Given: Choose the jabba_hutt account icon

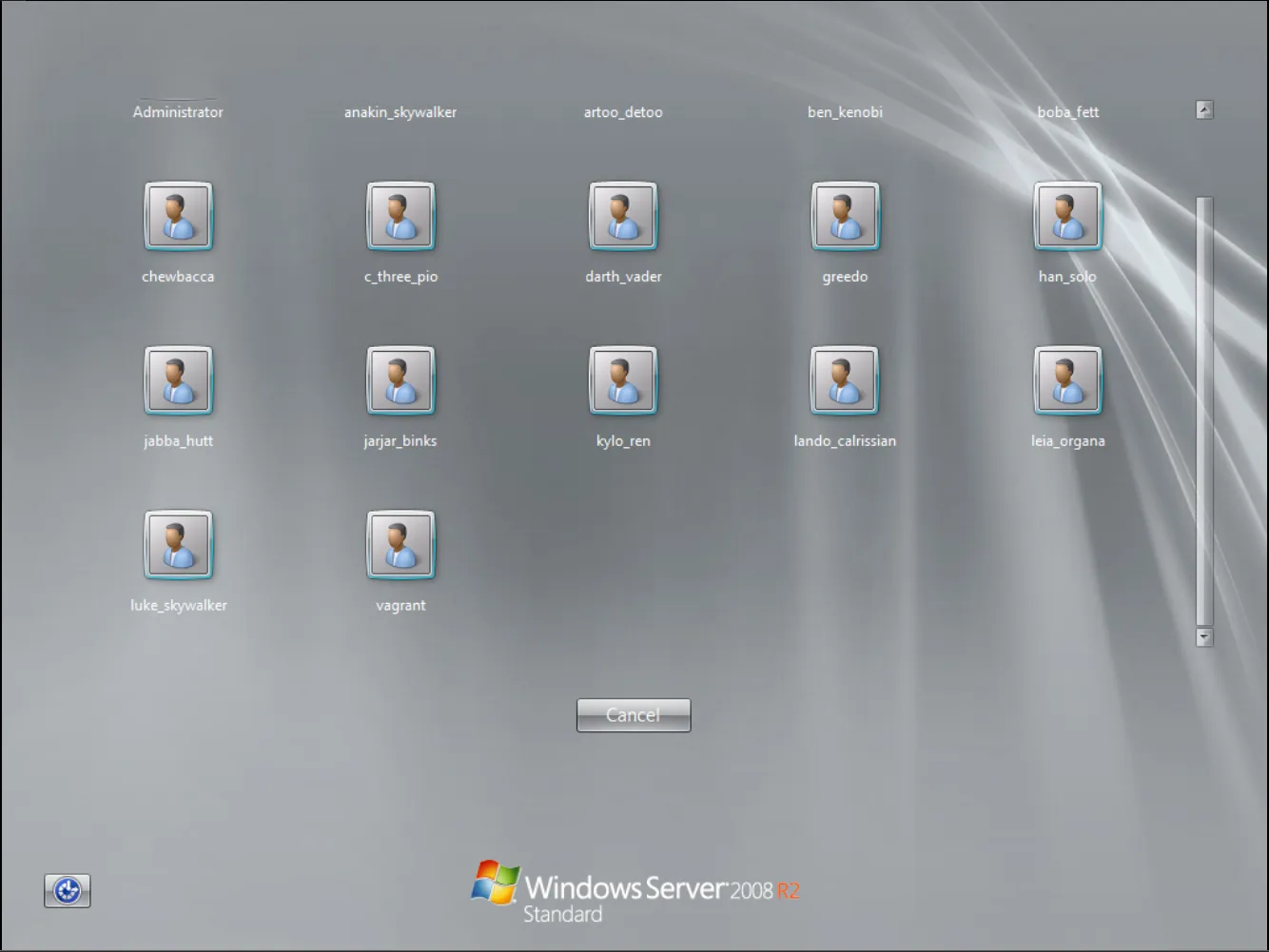Looking at the screenshot, I should pos(178,381).
